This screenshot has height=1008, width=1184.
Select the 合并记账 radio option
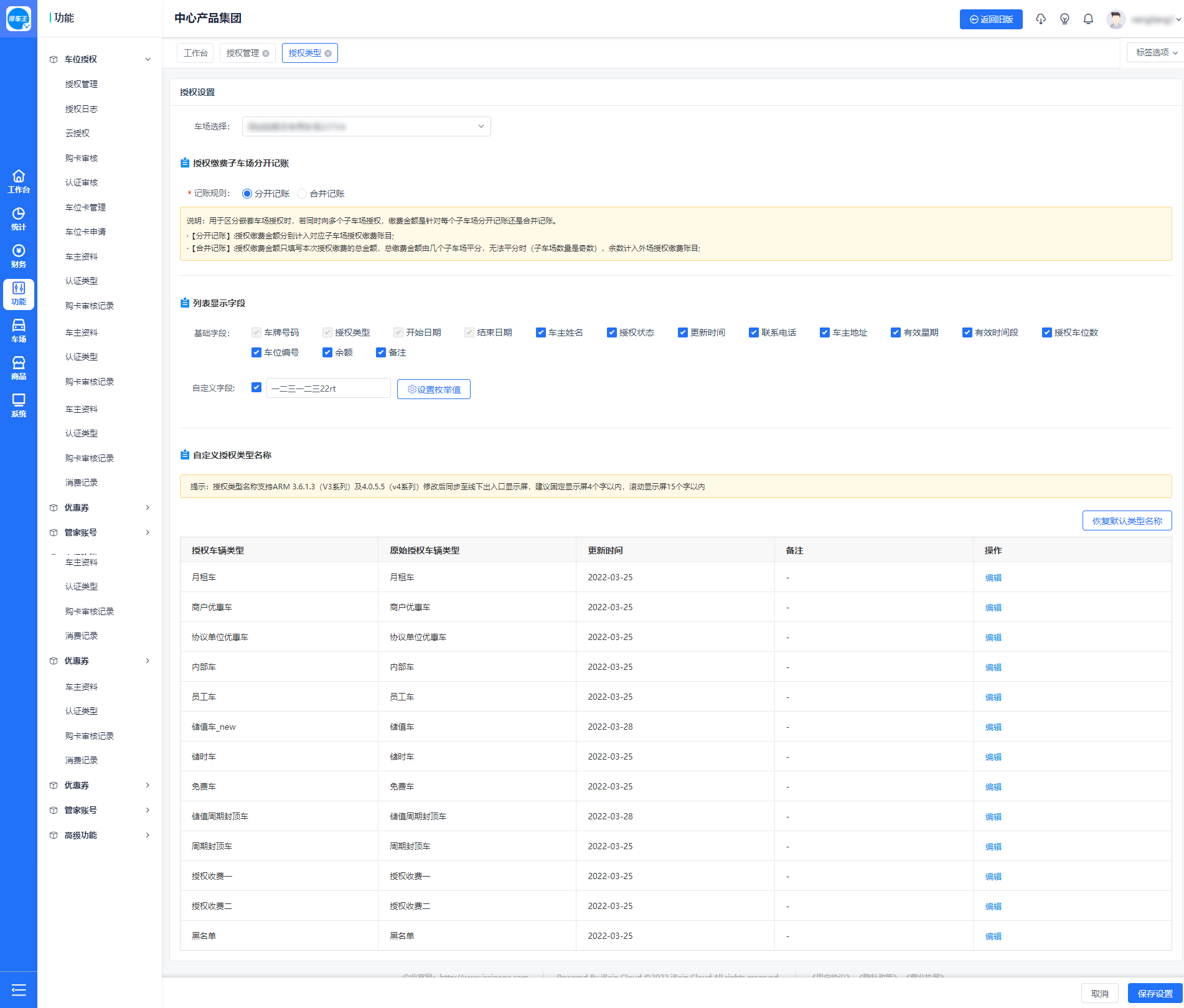pos(303,194)
